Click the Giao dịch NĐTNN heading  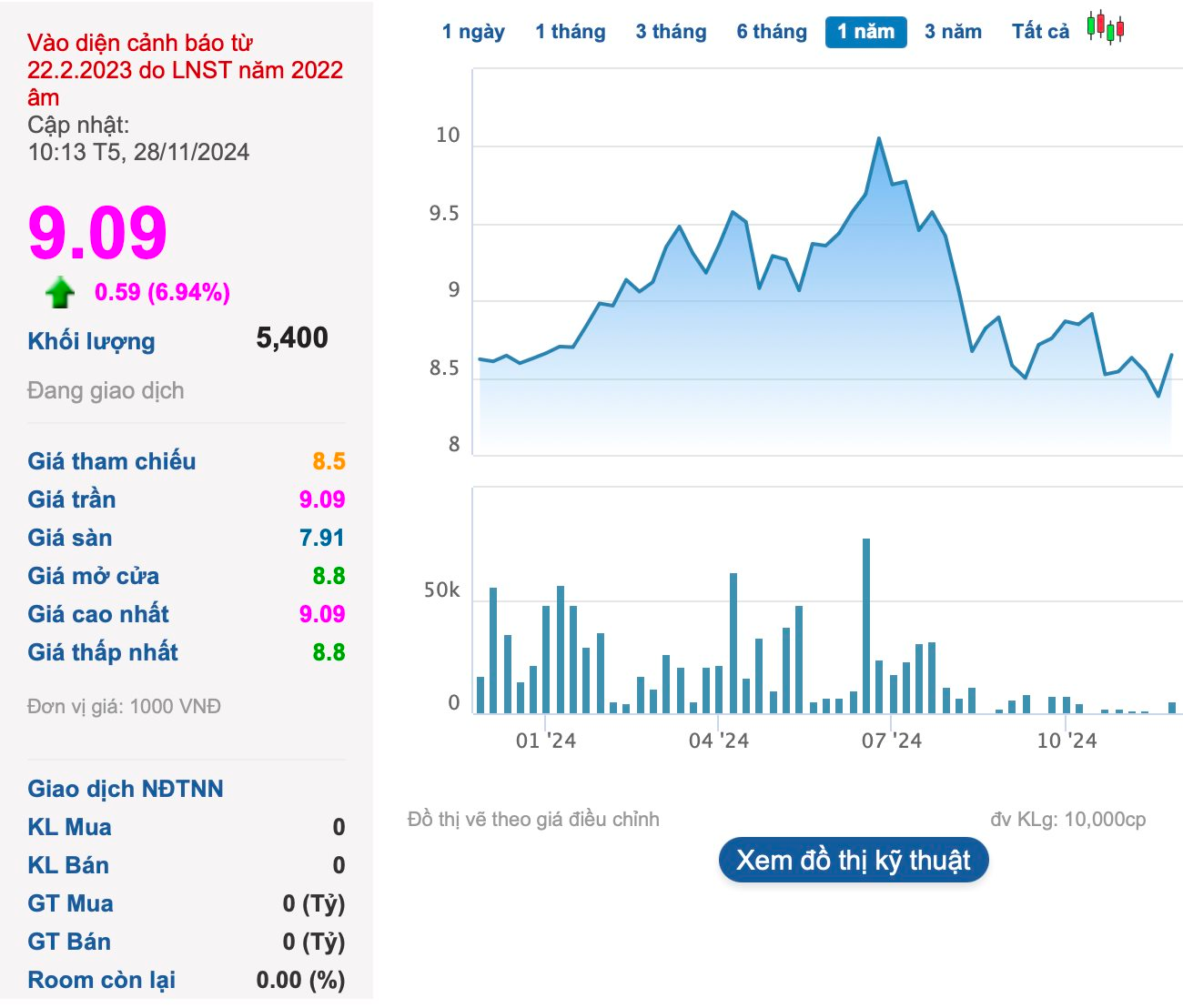click(126, 789)
